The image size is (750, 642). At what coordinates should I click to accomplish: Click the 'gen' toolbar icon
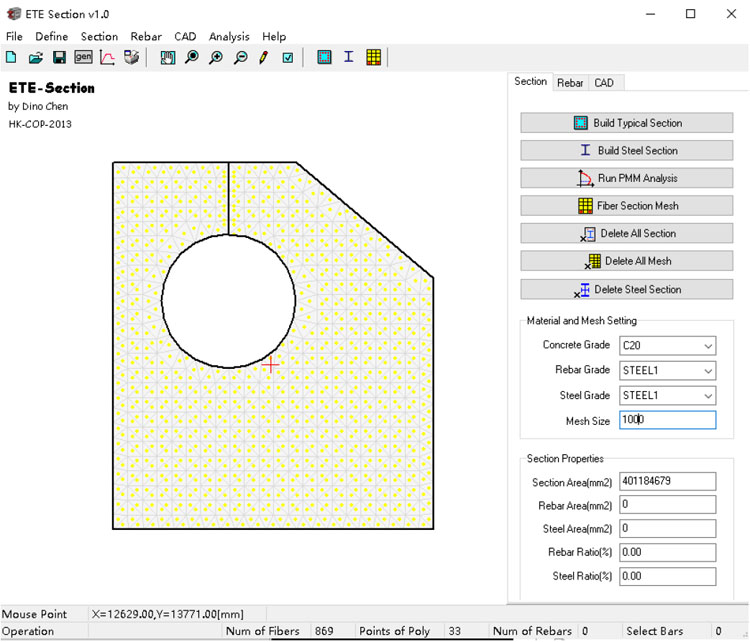(83, 57)
